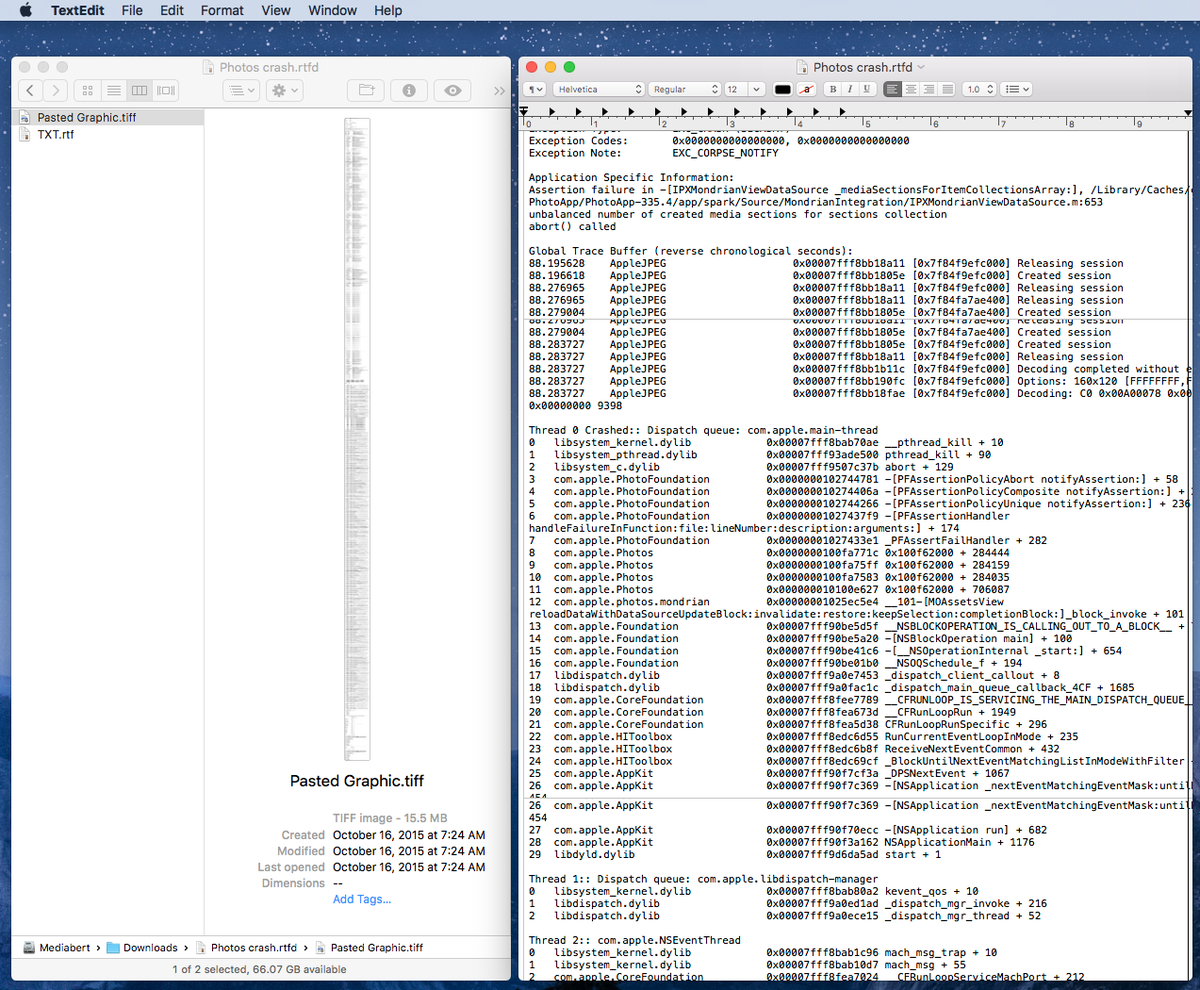Open View menu
This screenshot has height=990, width=1200.
(x=276, y=10)
